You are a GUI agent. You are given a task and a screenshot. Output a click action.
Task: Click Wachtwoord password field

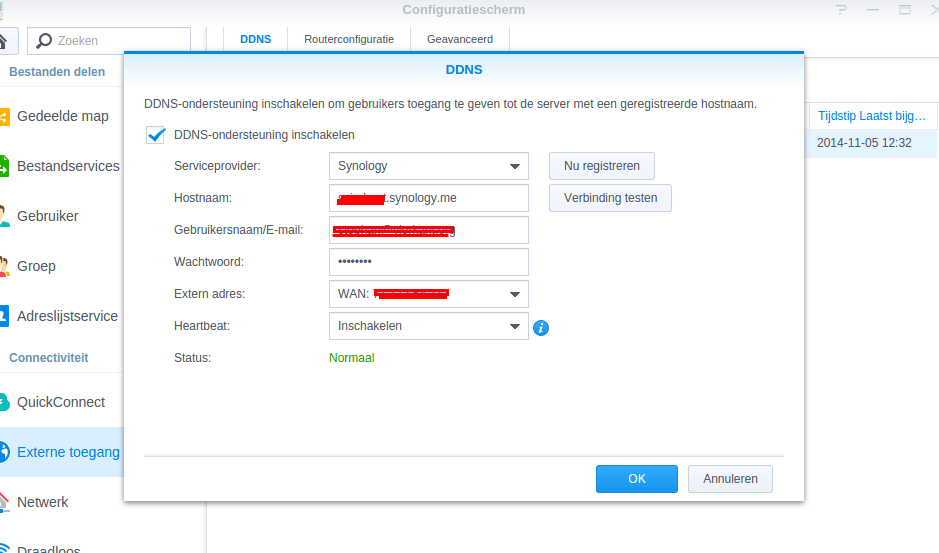[x=429, y=262]
